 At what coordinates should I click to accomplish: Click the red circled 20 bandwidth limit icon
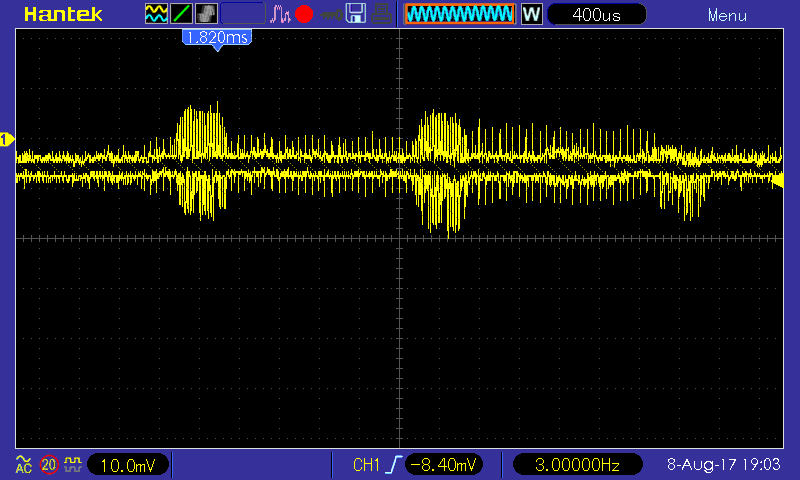(x=49, y=465)
